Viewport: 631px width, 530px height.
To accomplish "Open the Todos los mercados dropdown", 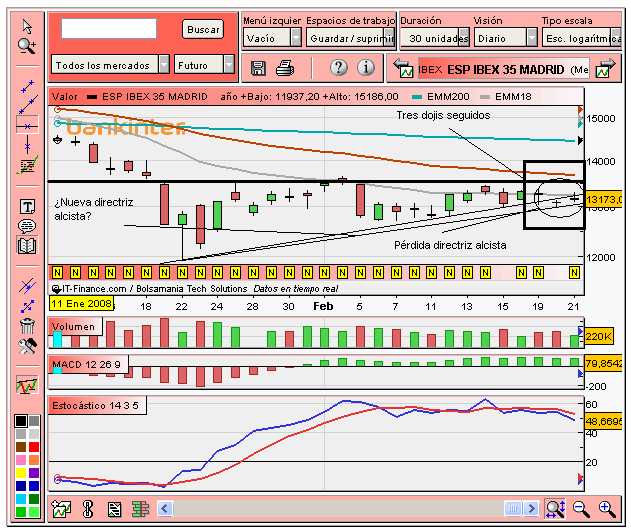I will coord(110,65).
